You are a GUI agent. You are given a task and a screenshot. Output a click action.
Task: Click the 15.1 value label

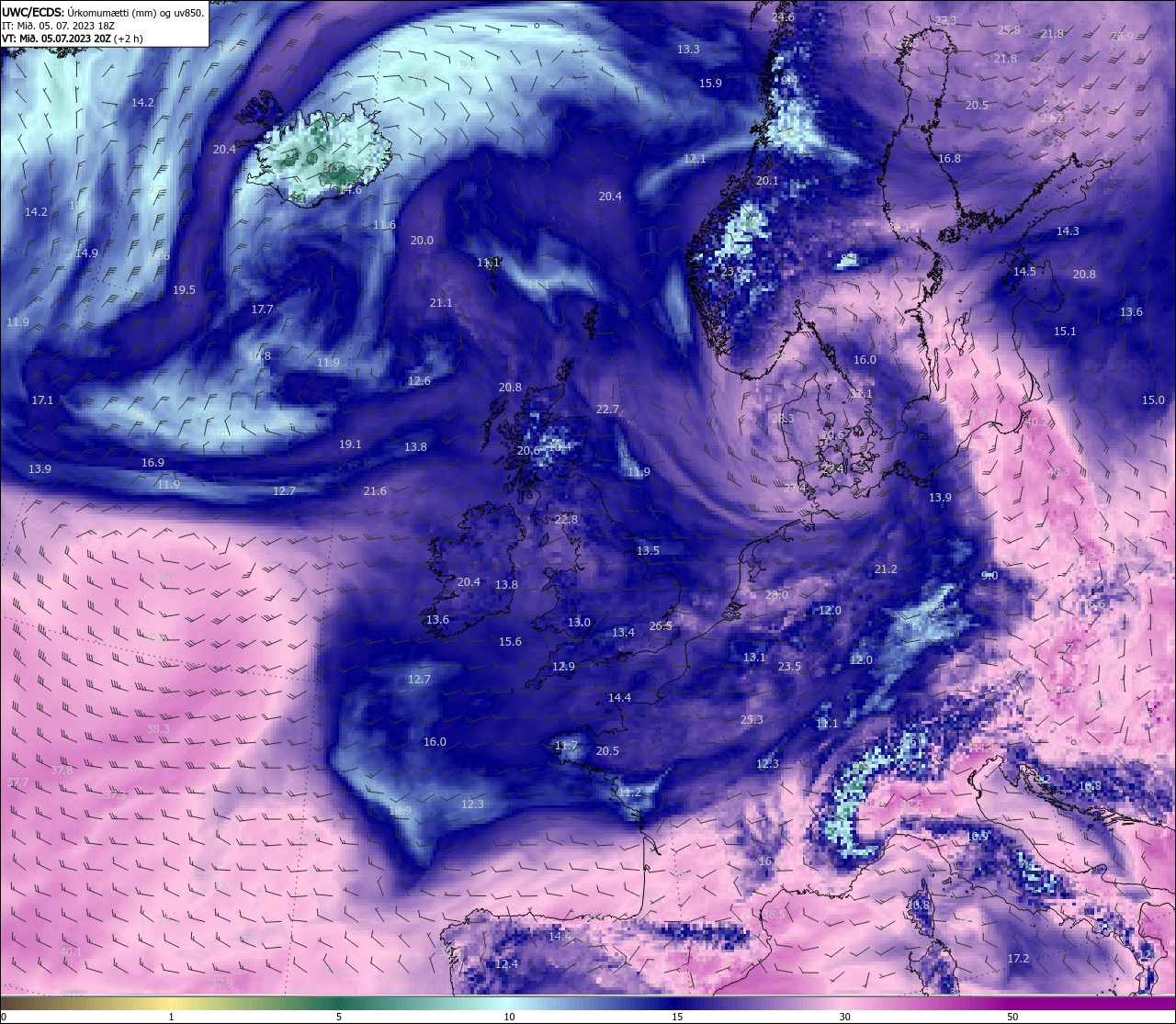pyautogui.click(x=1065, y=331)
